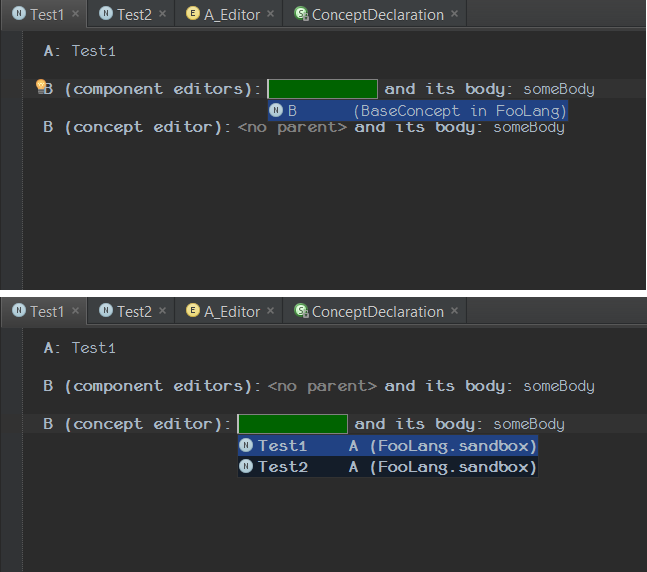Click ConceptDeclaration tab's green S icon, upper window

(300, 15)
